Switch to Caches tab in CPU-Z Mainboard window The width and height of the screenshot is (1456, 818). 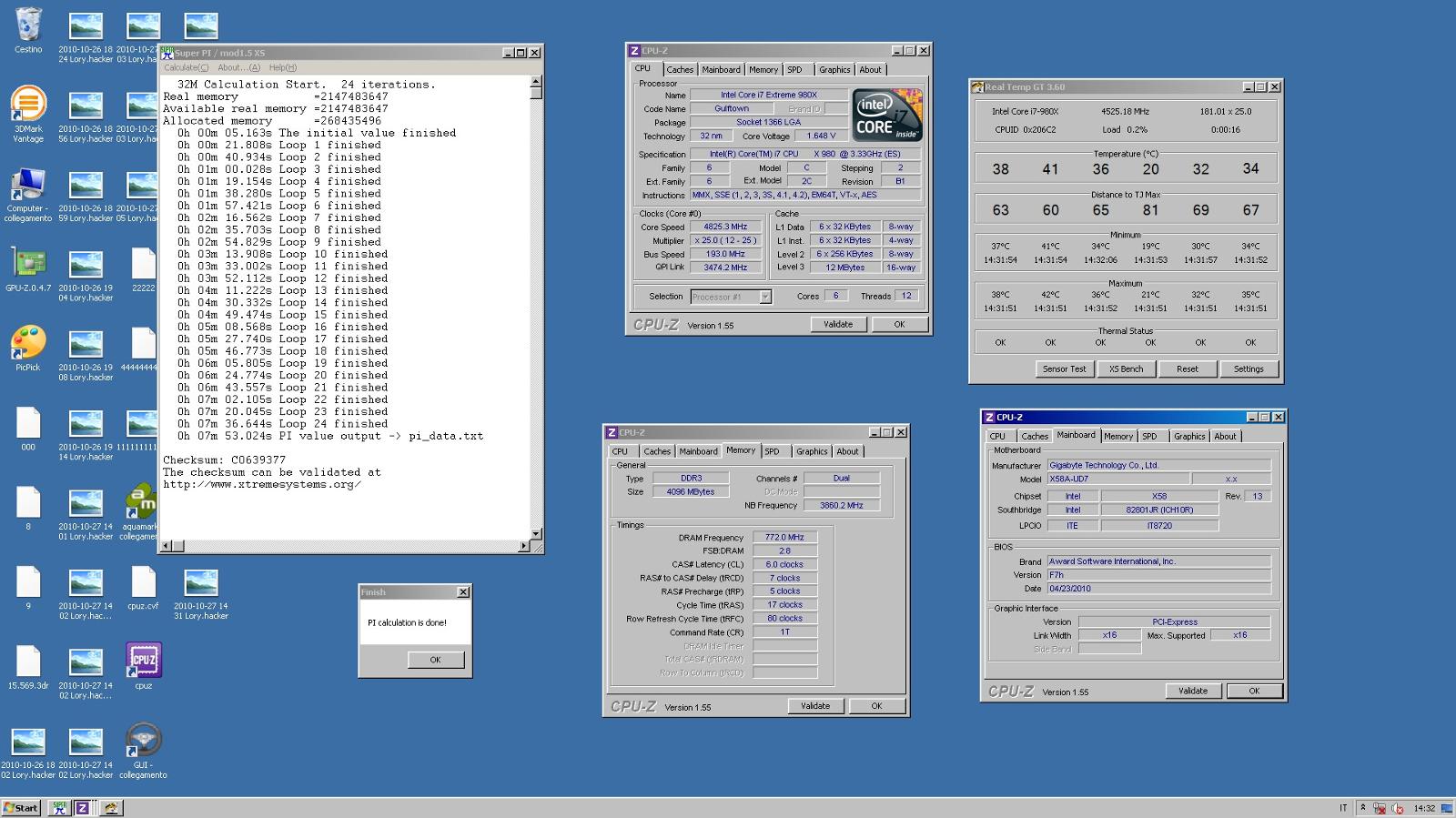[1035, 437]
